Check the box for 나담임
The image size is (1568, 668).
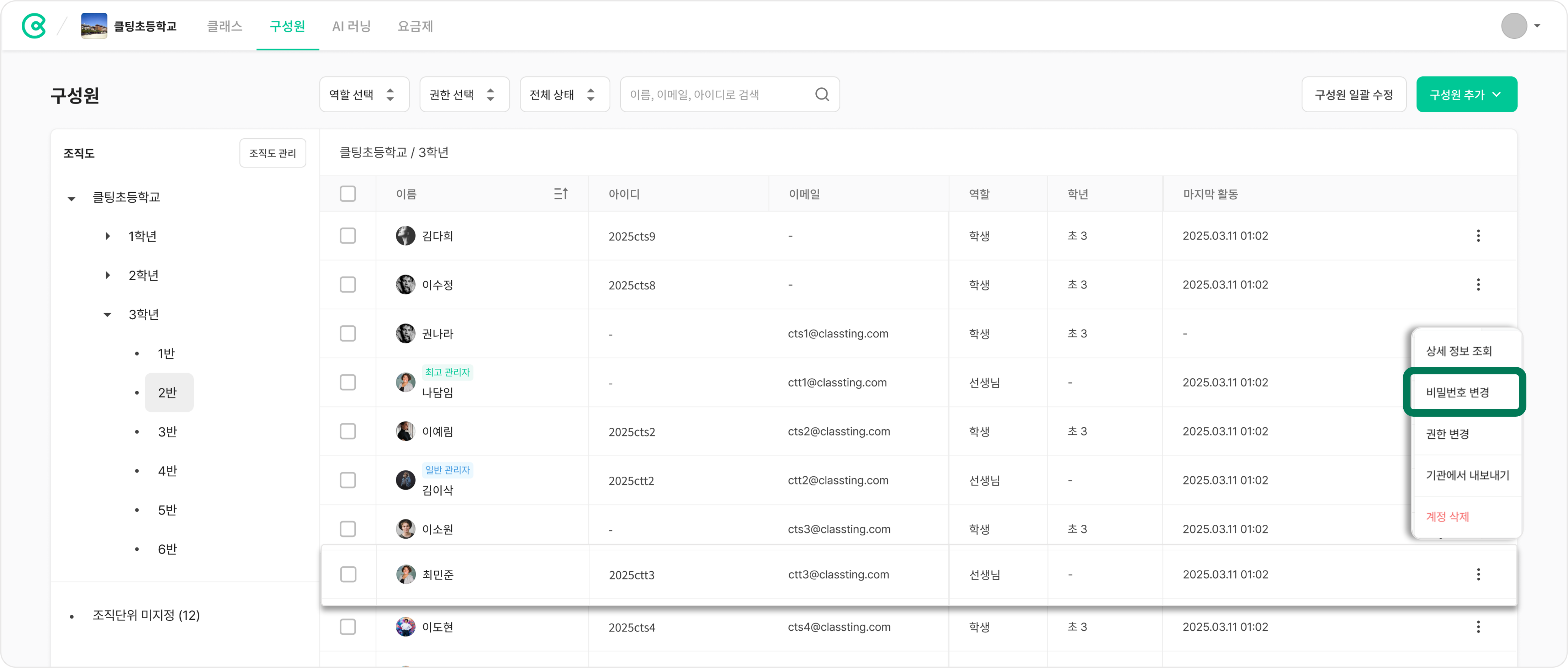pos(348,382)
